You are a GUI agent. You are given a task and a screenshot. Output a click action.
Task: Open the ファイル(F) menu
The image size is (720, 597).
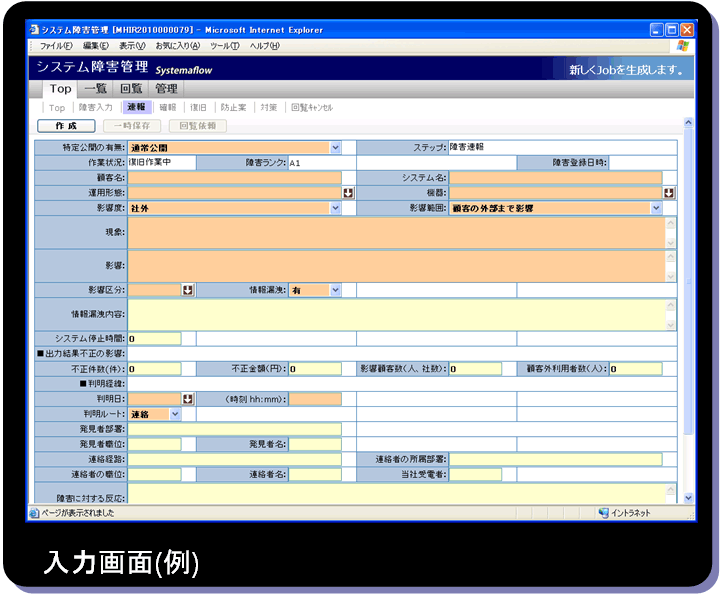coord(56,46)
